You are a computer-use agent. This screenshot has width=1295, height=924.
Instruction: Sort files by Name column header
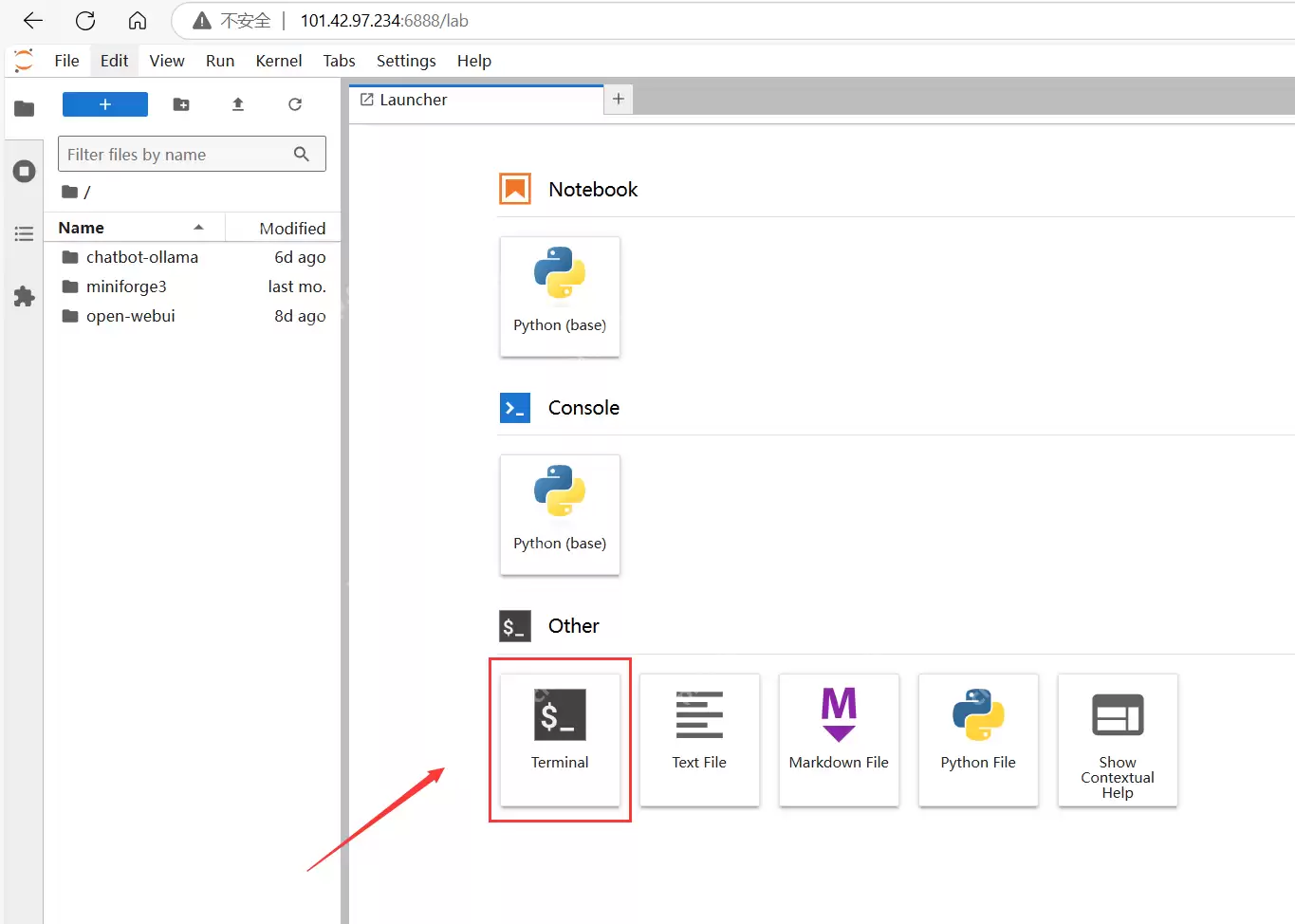(x=82, y=228)
